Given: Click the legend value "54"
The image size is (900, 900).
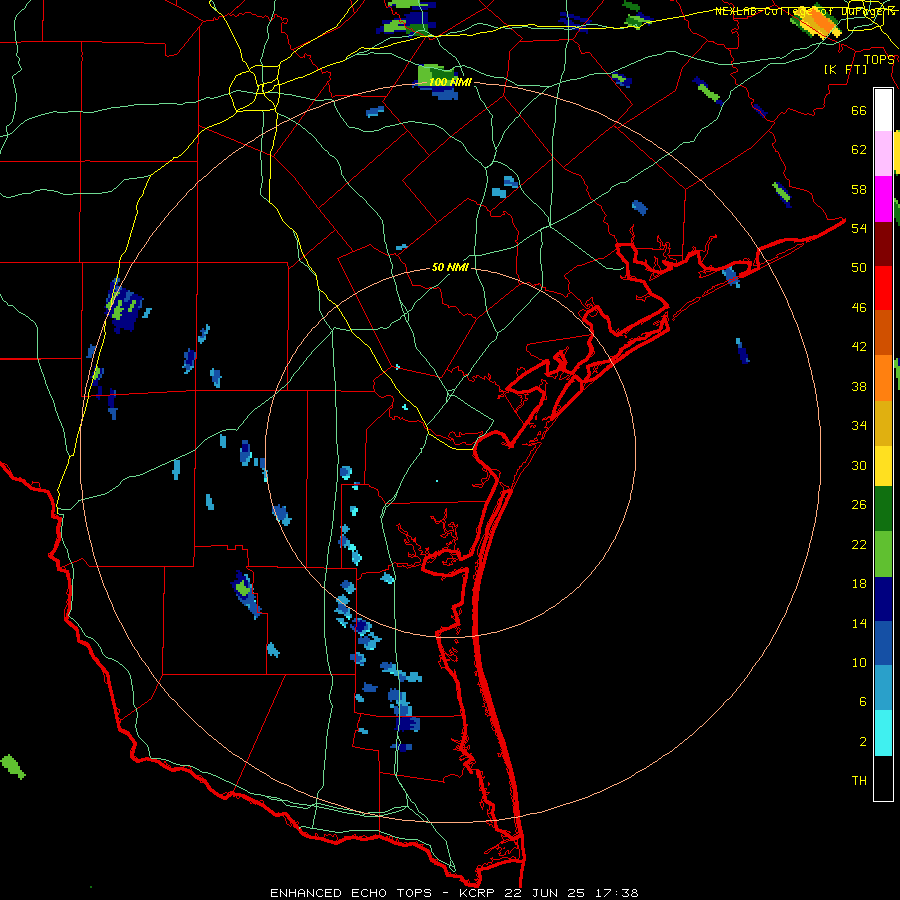Looking at the screenshot, I should [859, 228].
